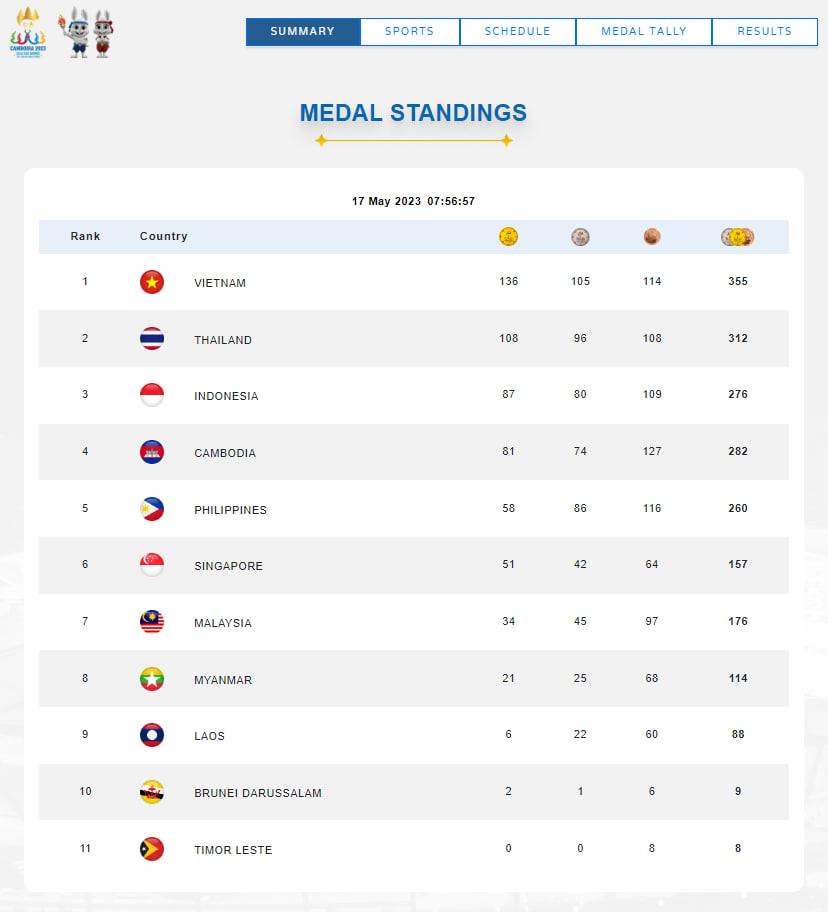Click the Thailand flag icon

coord(152,339)
